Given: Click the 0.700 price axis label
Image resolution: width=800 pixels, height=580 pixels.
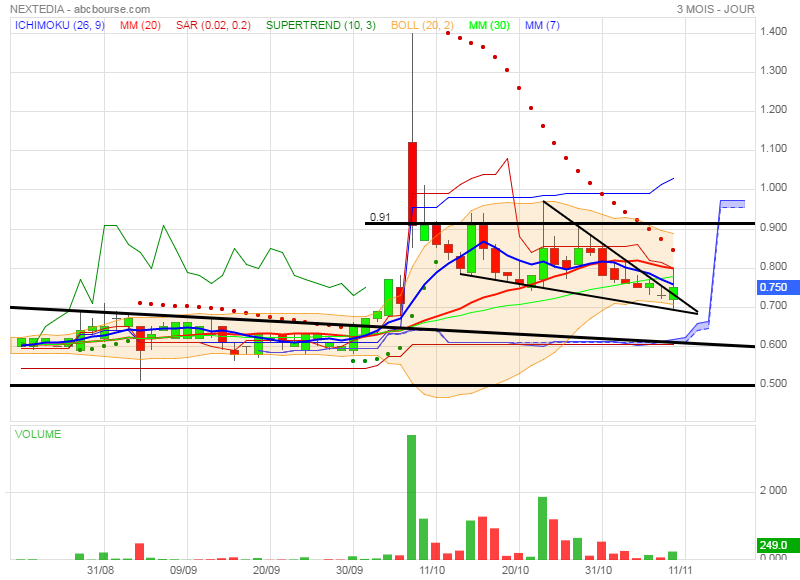Looking at the screenshot, I should (x=773, y=305).
